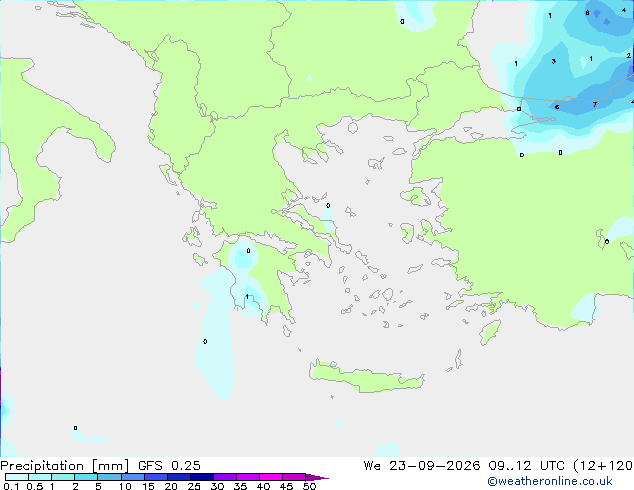Select the 0.1–0.5 mm legend swatch
634x490 pixels.
(17, 477)
